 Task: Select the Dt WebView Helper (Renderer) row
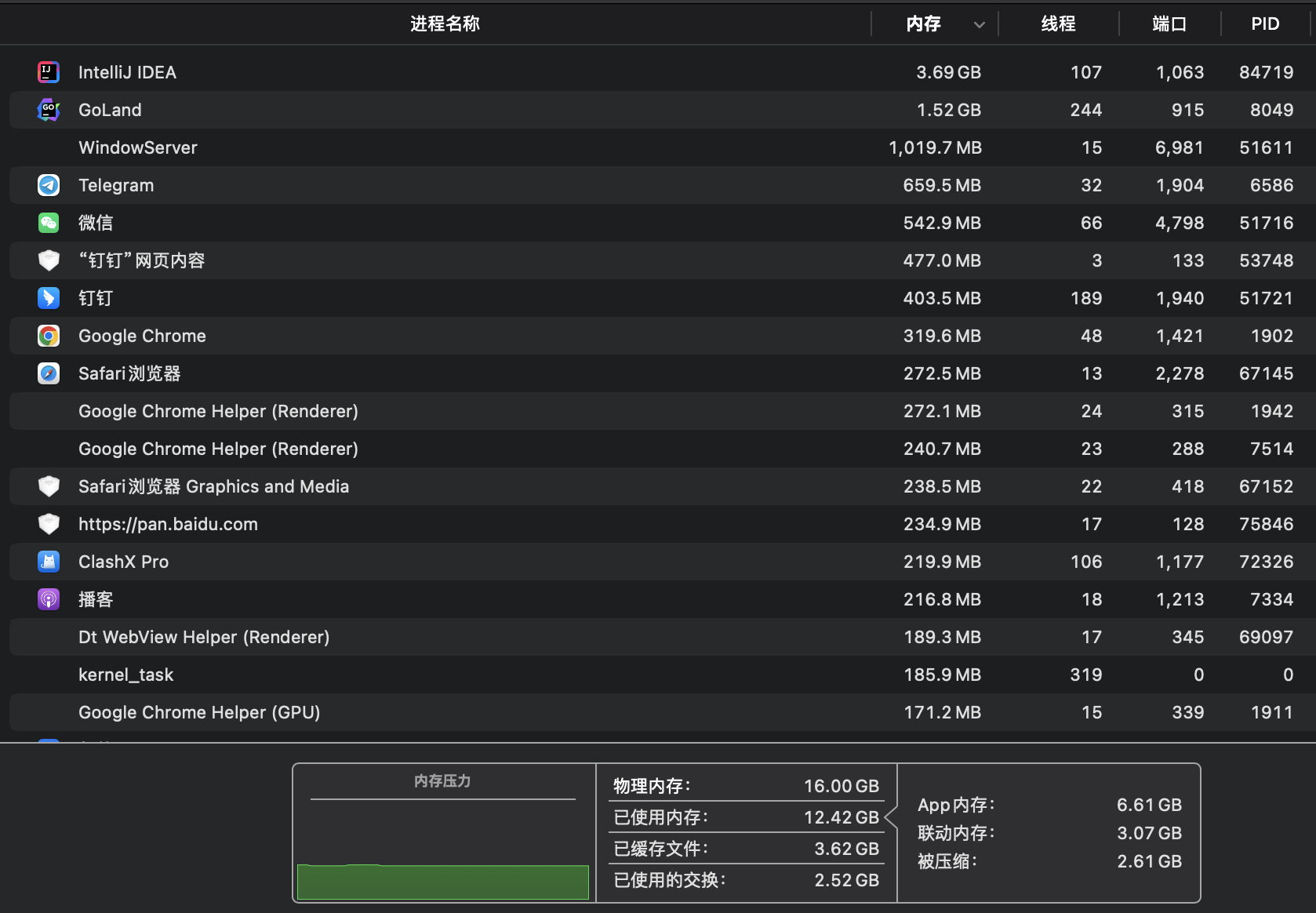click(658, 637)
